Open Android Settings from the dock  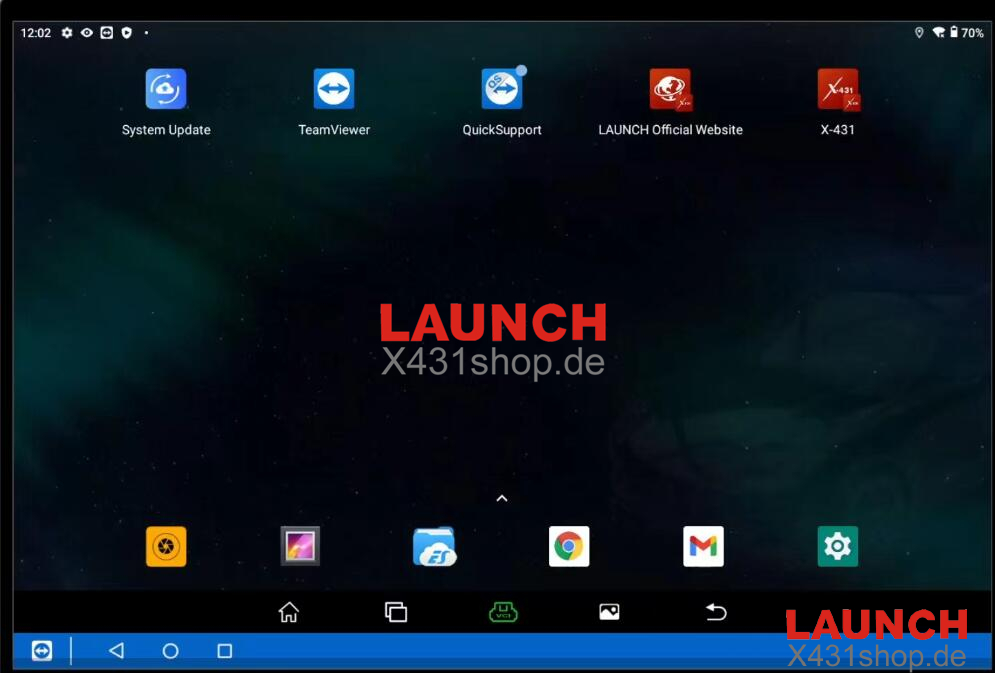[x=837, y=546]
